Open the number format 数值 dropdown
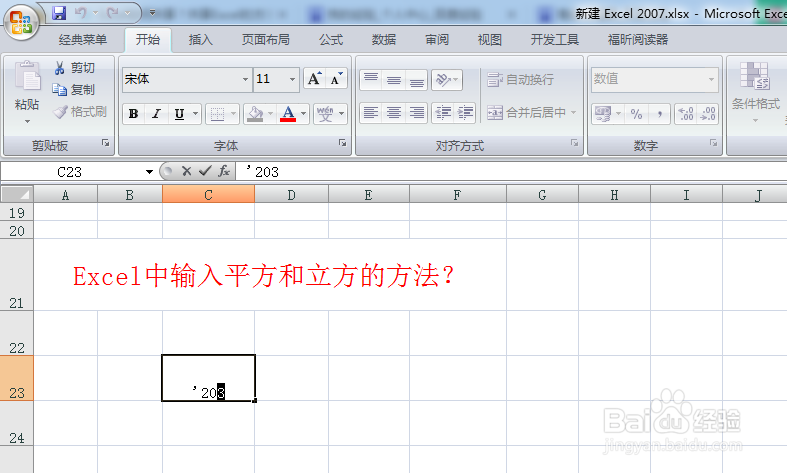The image size is (787, 473). (711, 79)
